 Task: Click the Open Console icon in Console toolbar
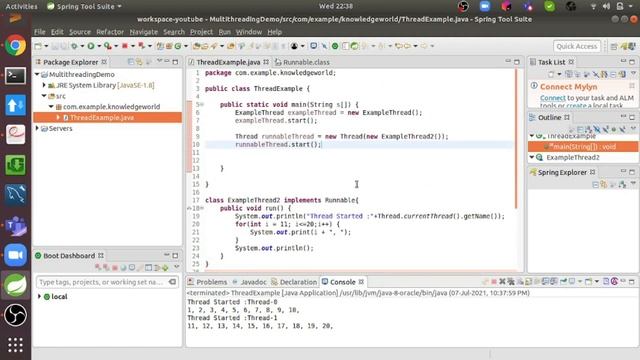(589, 282)
